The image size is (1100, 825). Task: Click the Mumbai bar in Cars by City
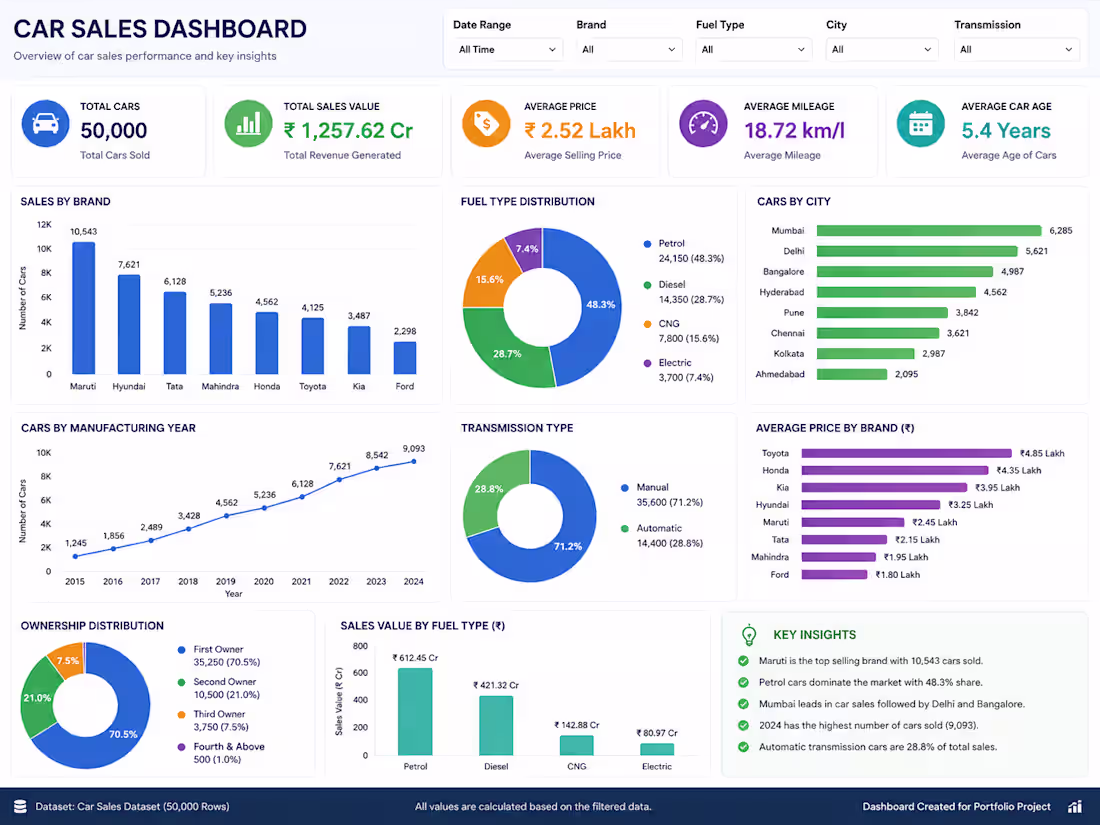(929, 231)
